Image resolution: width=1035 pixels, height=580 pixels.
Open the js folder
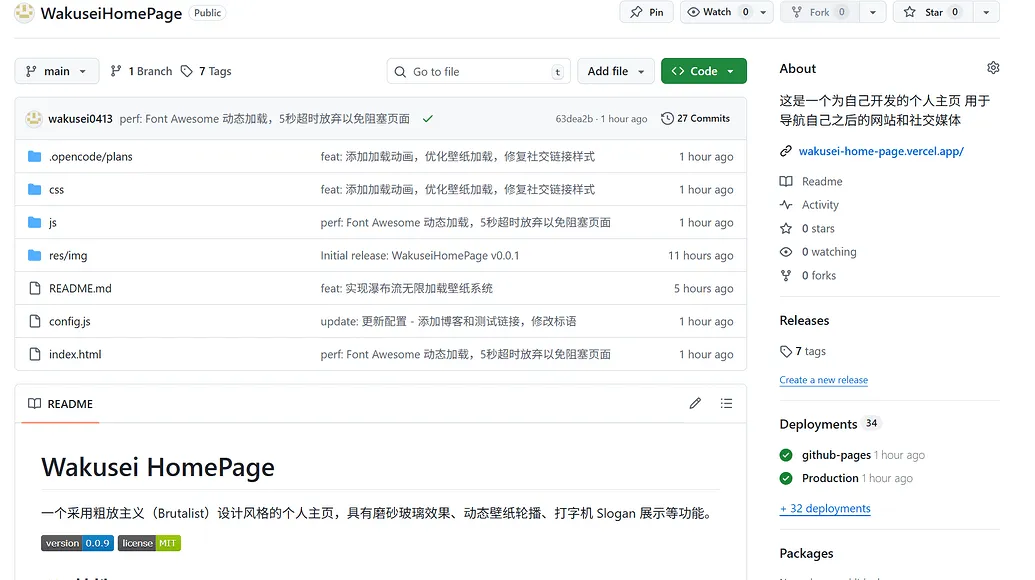(53, 222)
